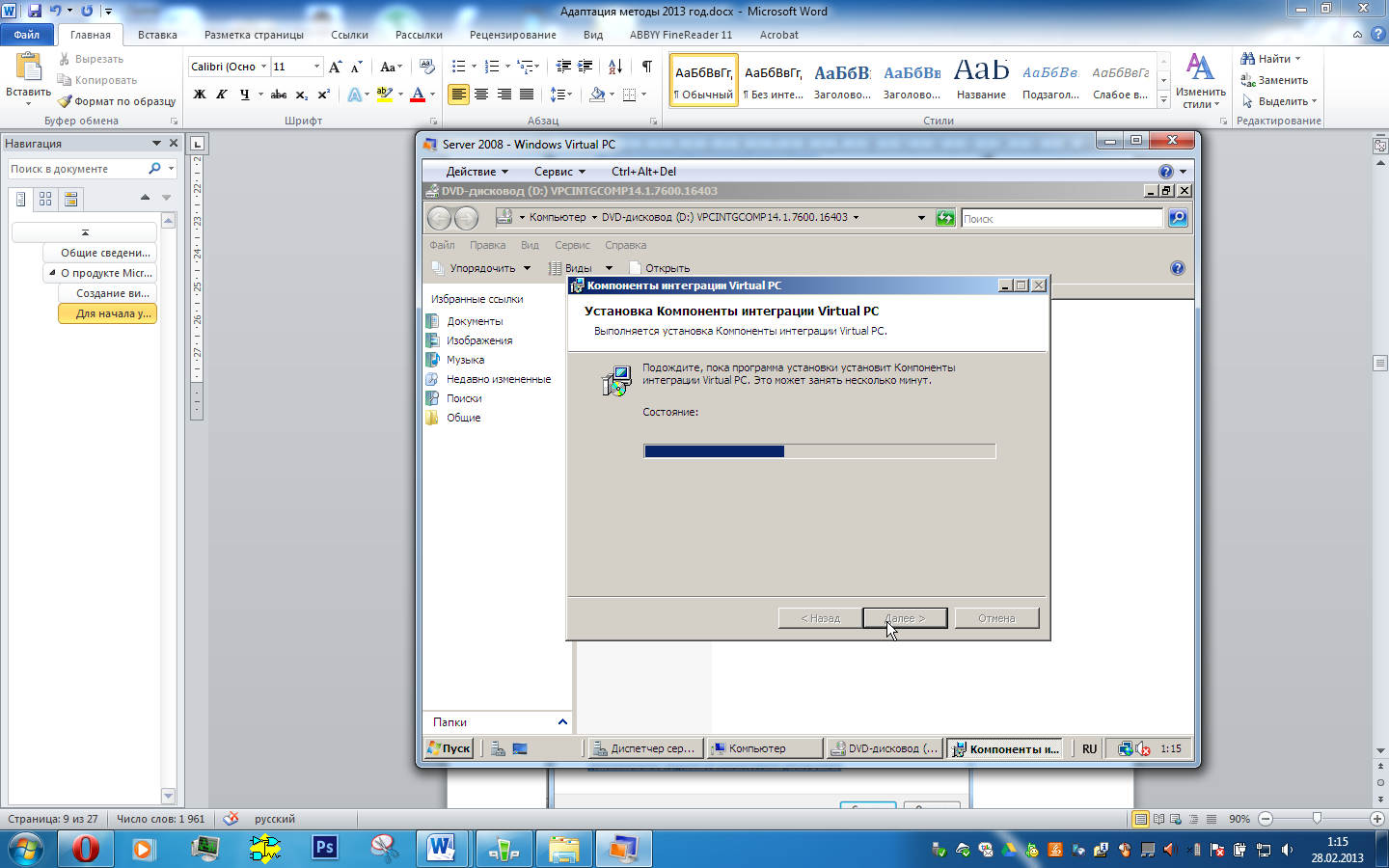
Task: Select heading Для начала у... in navigation
Action: point(107,313)
